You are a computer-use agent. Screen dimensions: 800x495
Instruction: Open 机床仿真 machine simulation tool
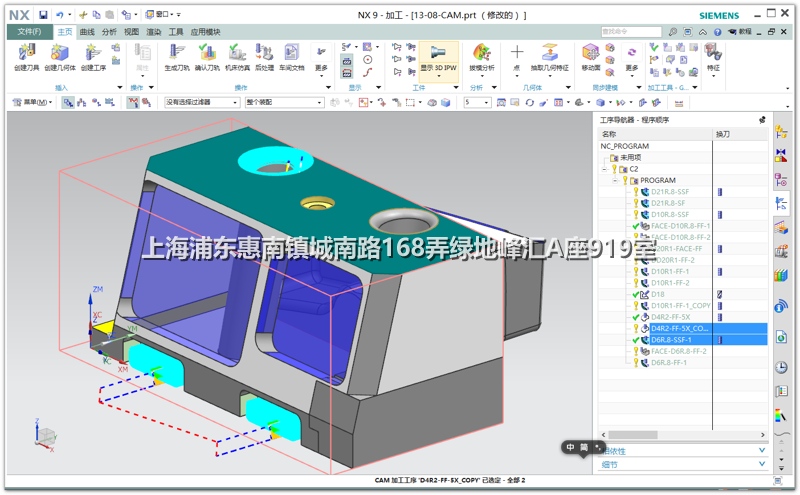coord(237,56)
